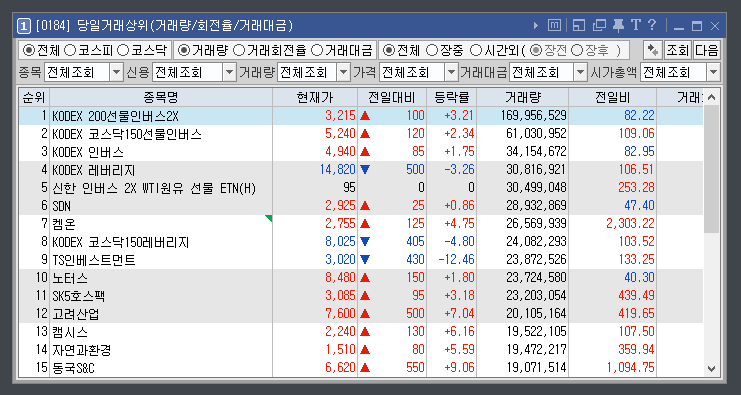Click the vertical scrollbar thumb
The image size is (741, 395).
coord(712,169)
